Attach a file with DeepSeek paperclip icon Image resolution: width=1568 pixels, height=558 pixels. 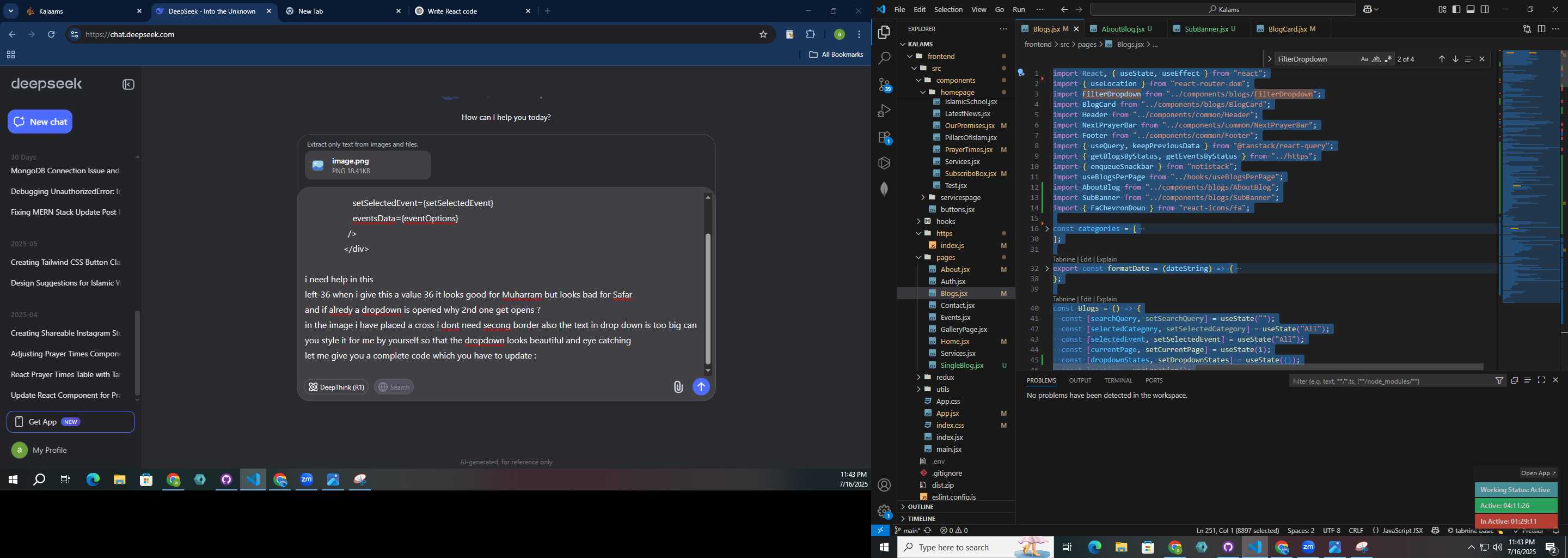[678, 387]
